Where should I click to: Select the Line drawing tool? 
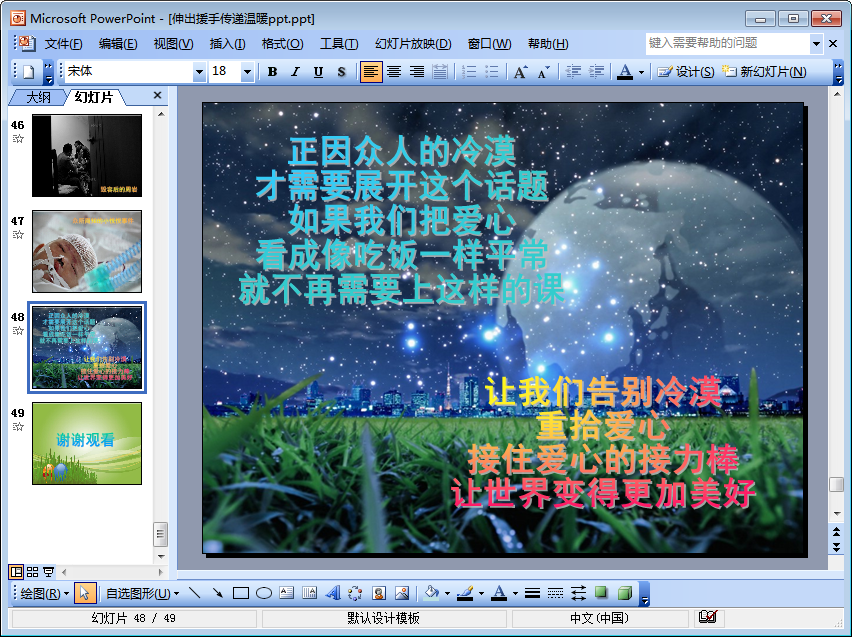point(194,594)
